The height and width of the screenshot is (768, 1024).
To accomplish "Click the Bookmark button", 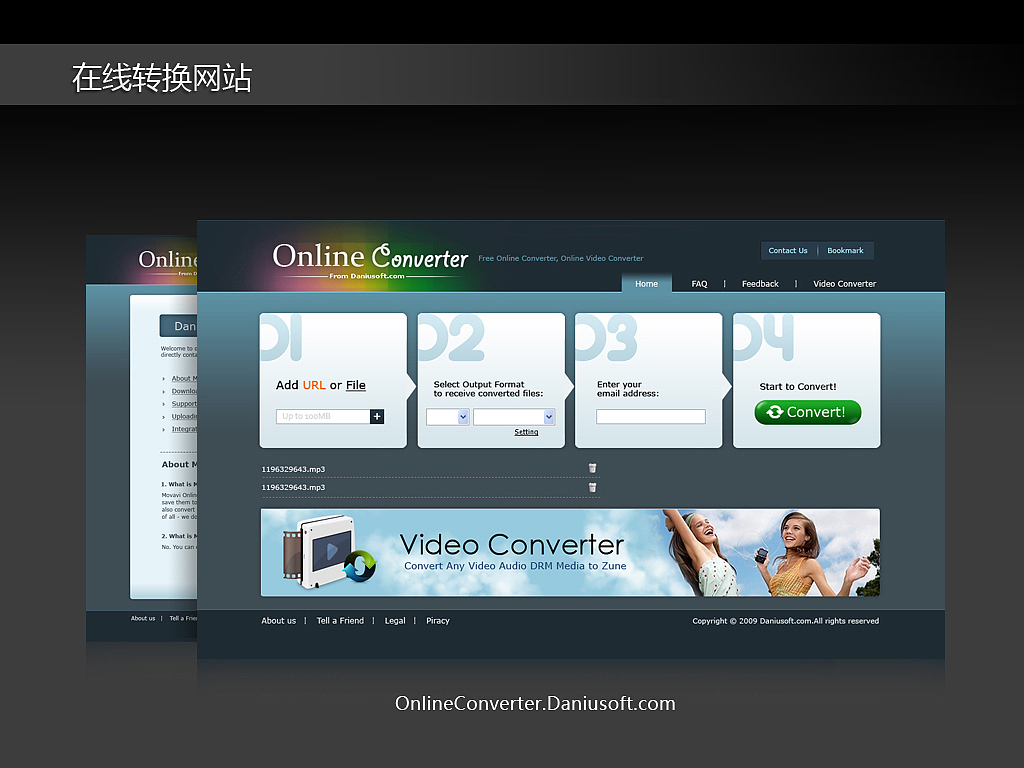I will point(845,250).
